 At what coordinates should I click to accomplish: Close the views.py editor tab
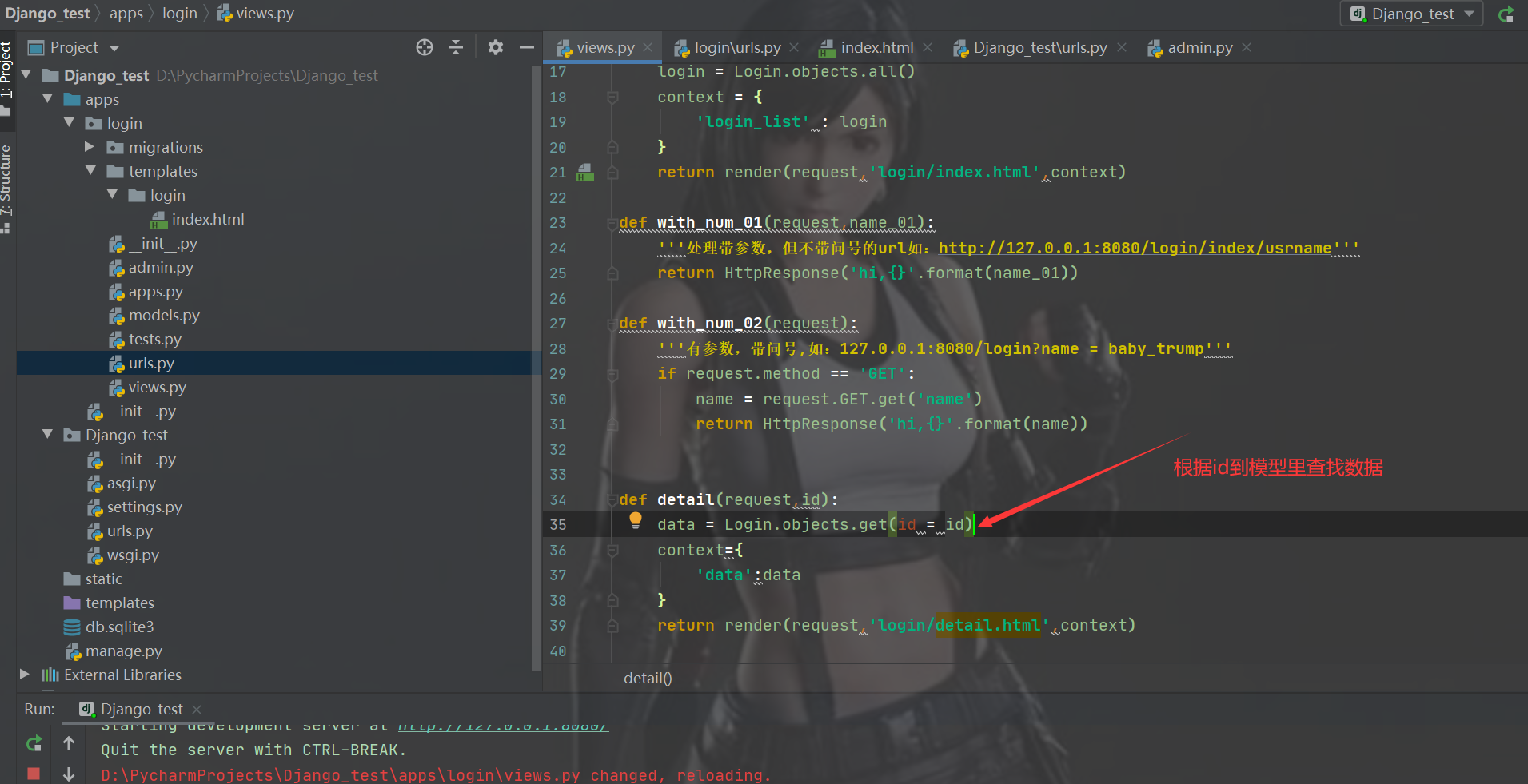(x=648, y=47)
